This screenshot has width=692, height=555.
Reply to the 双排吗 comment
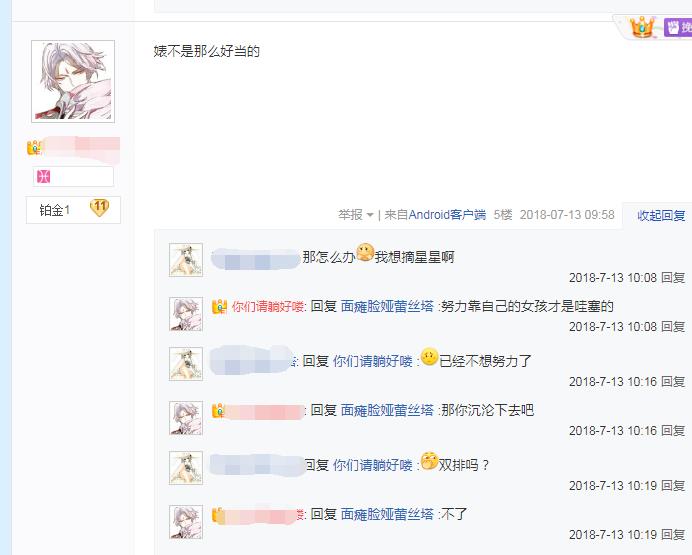pyautogui.click(x=673, y=485)
